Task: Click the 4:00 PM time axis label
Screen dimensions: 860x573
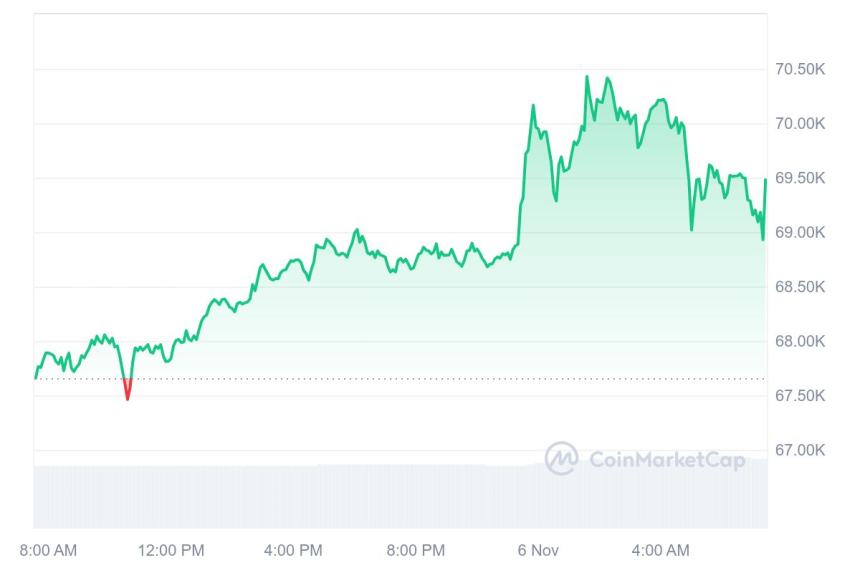Action: point(293,550)
